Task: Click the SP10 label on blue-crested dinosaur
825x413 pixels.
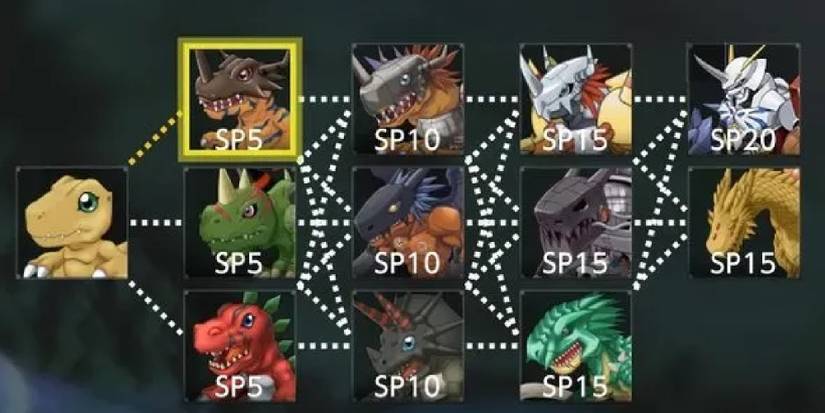Action: (407, 264)
